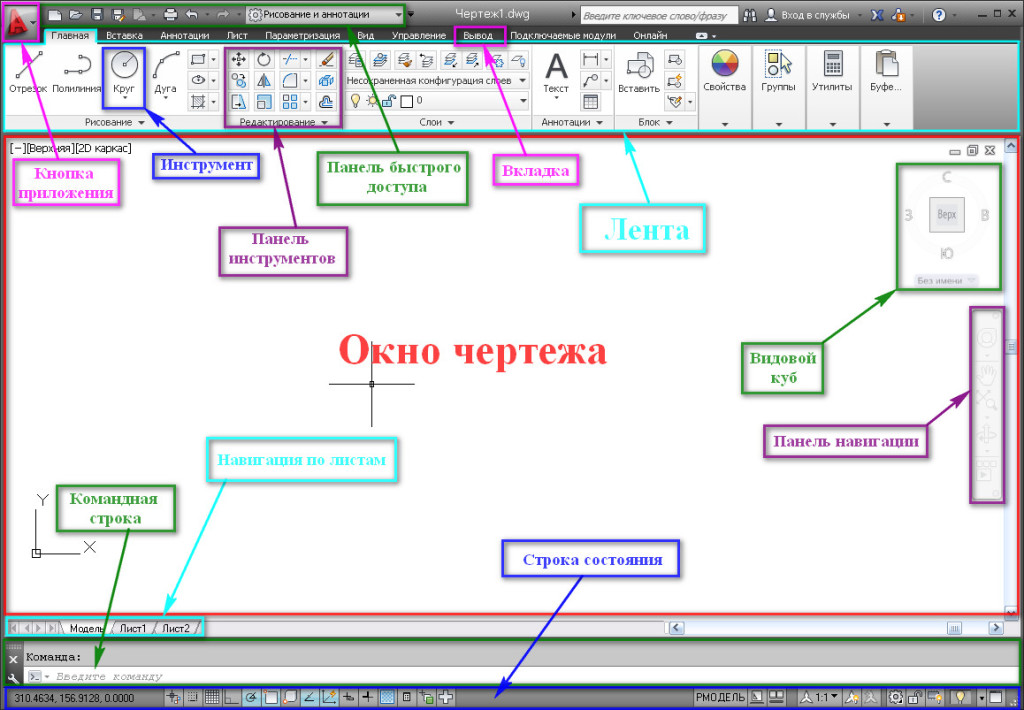This screenshot has width=1024, height=710.
Task: Switch to the Лист1 layout tab
Action: [133, 628]
